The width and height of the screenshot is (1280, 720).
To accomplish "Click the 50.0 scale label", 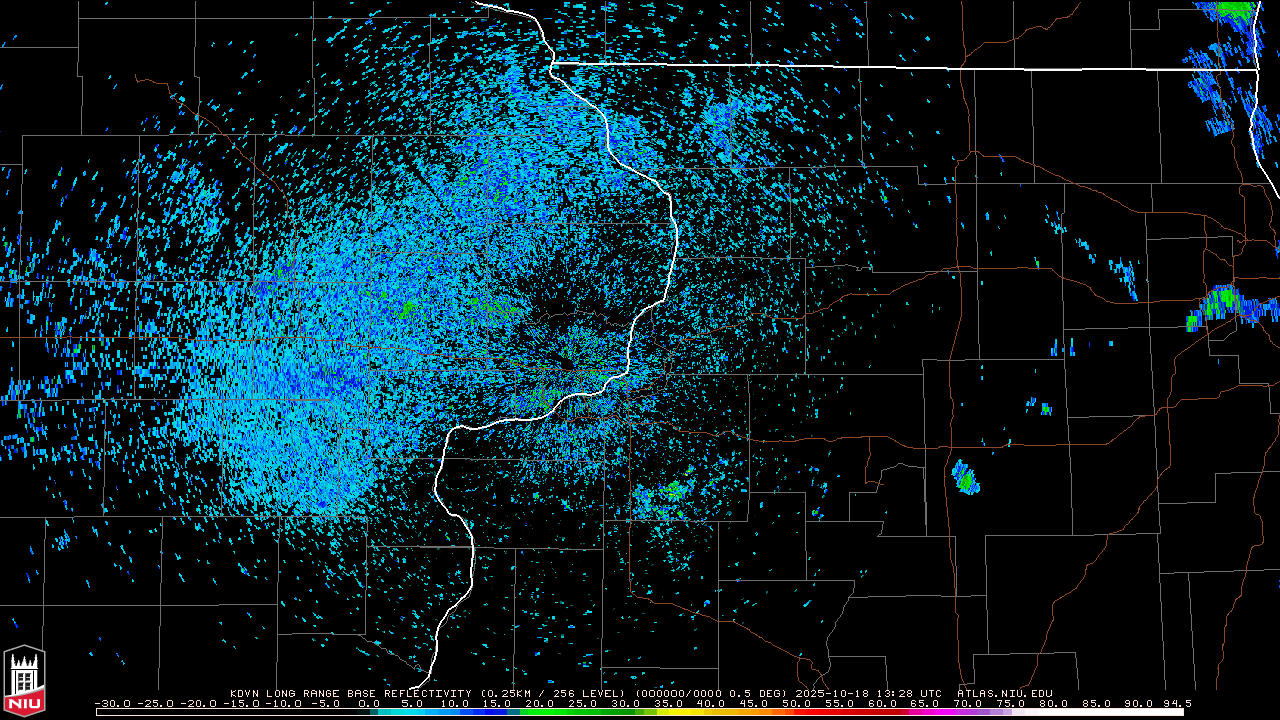I will [x=797, y=704].
